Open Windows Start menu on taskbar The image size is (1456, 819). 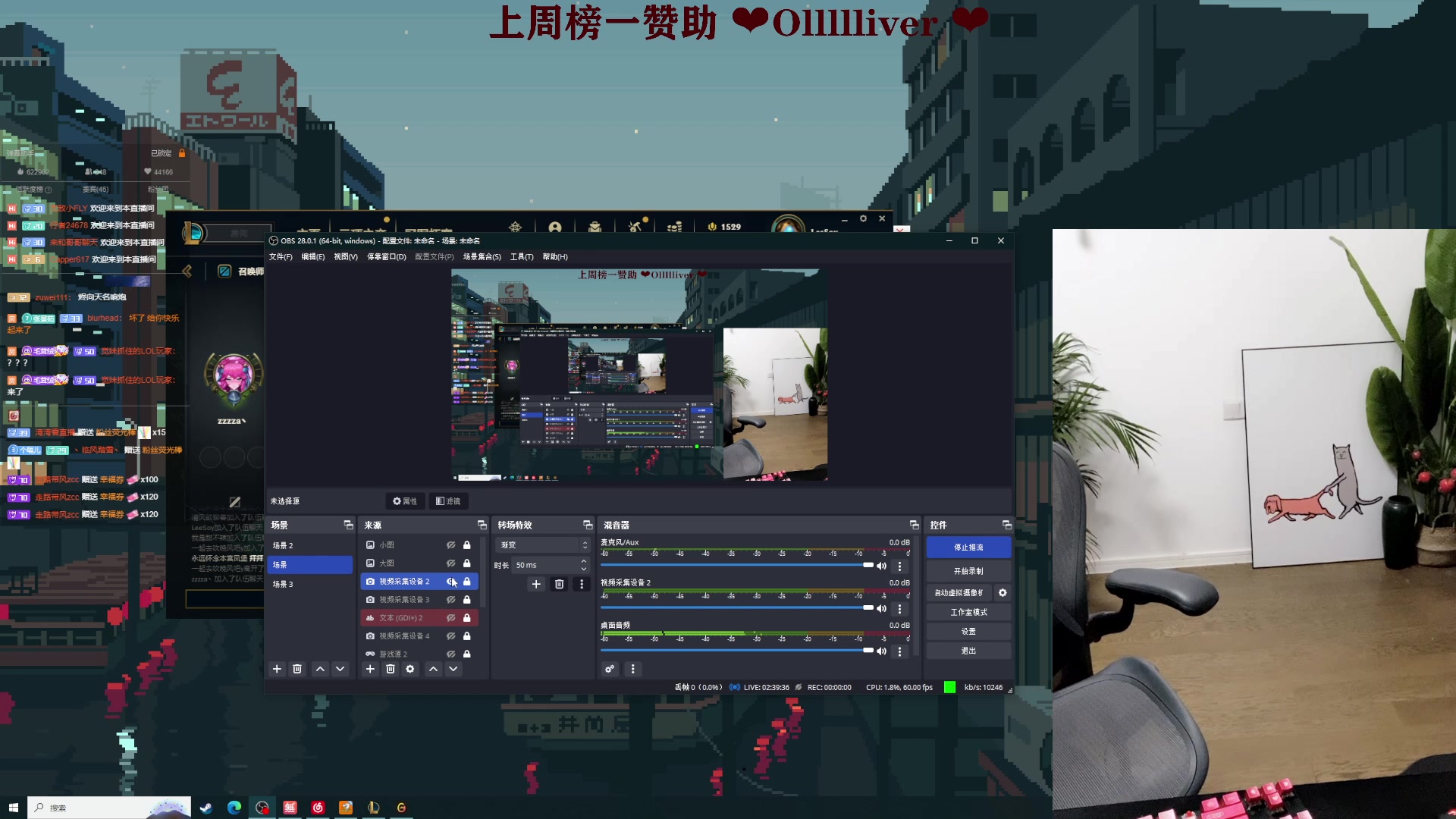point(14,808)
